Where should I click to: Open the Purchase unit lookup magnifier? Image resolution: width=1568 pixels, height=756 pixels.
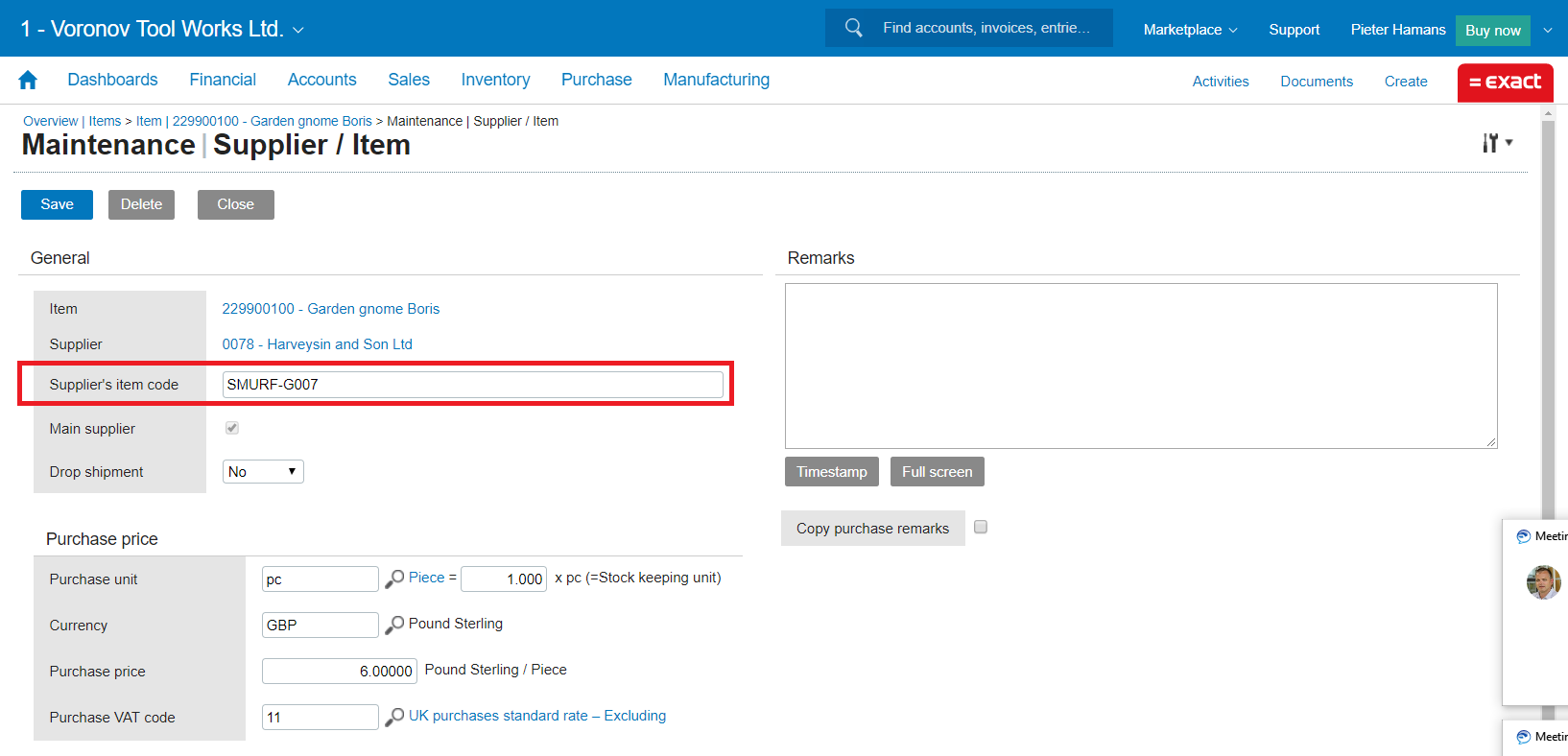coord(394,579)
